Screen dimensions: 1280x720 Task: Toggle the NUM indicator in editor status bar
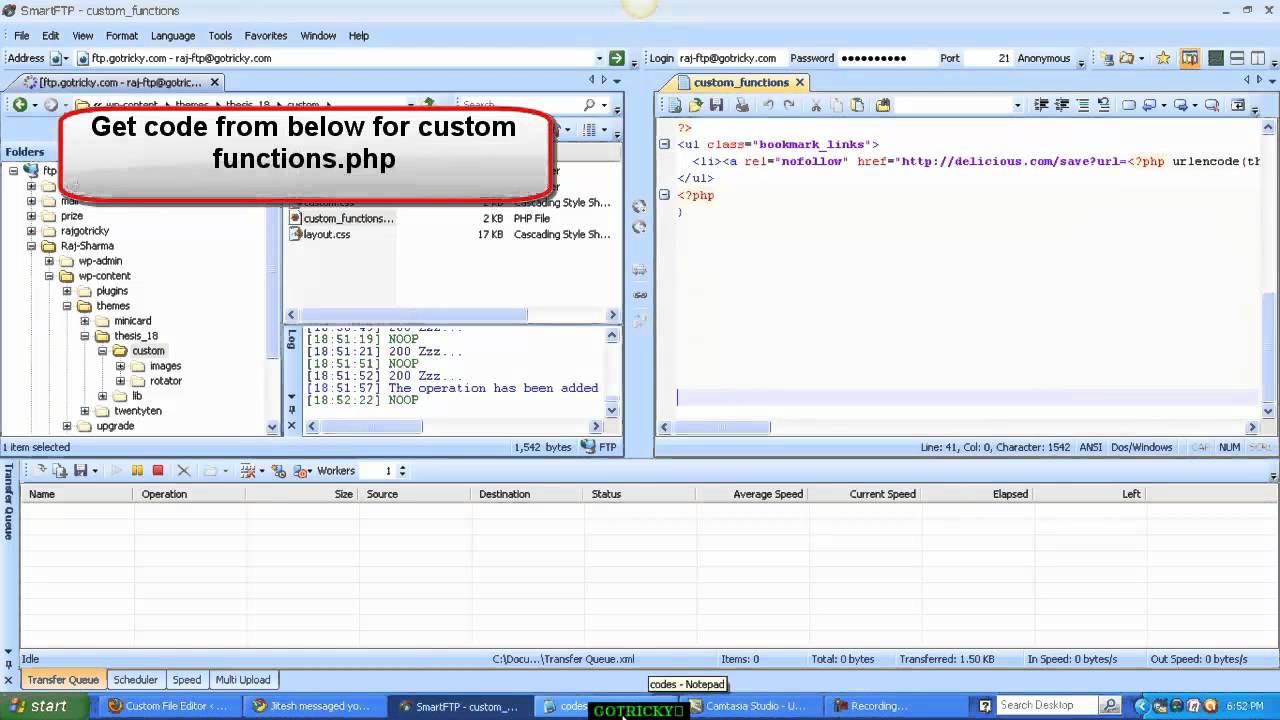coord(1230,447)
